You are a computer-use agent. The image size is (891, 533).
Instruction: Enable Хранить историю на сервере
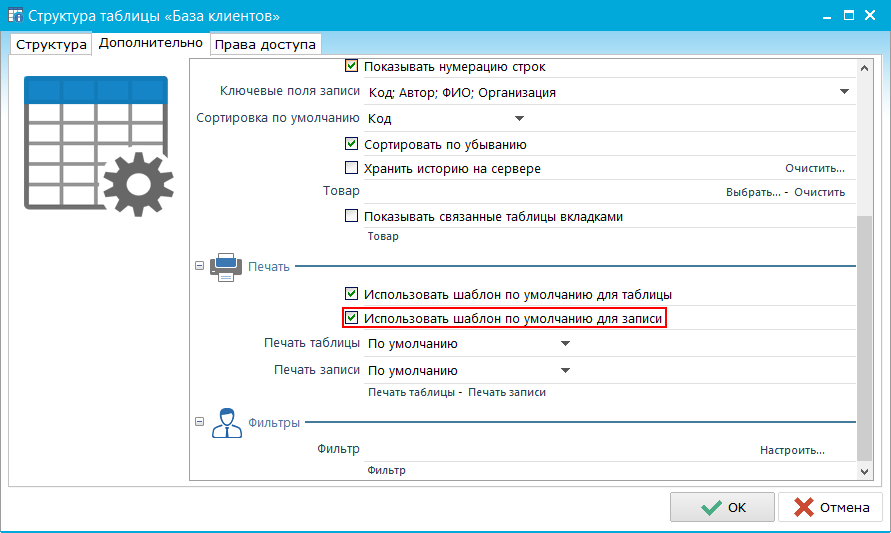click(x=351, y=169)
